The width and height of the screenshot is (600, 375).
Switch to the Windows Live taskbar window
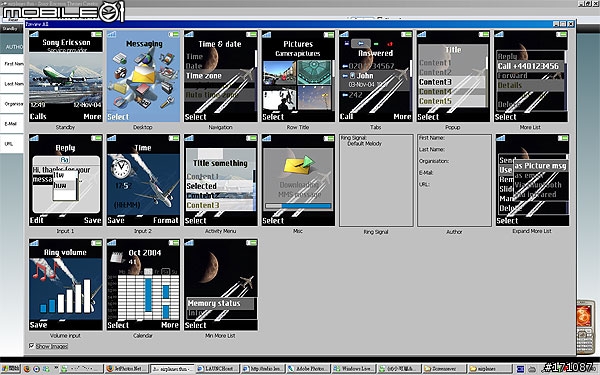[x=354, y=369]
